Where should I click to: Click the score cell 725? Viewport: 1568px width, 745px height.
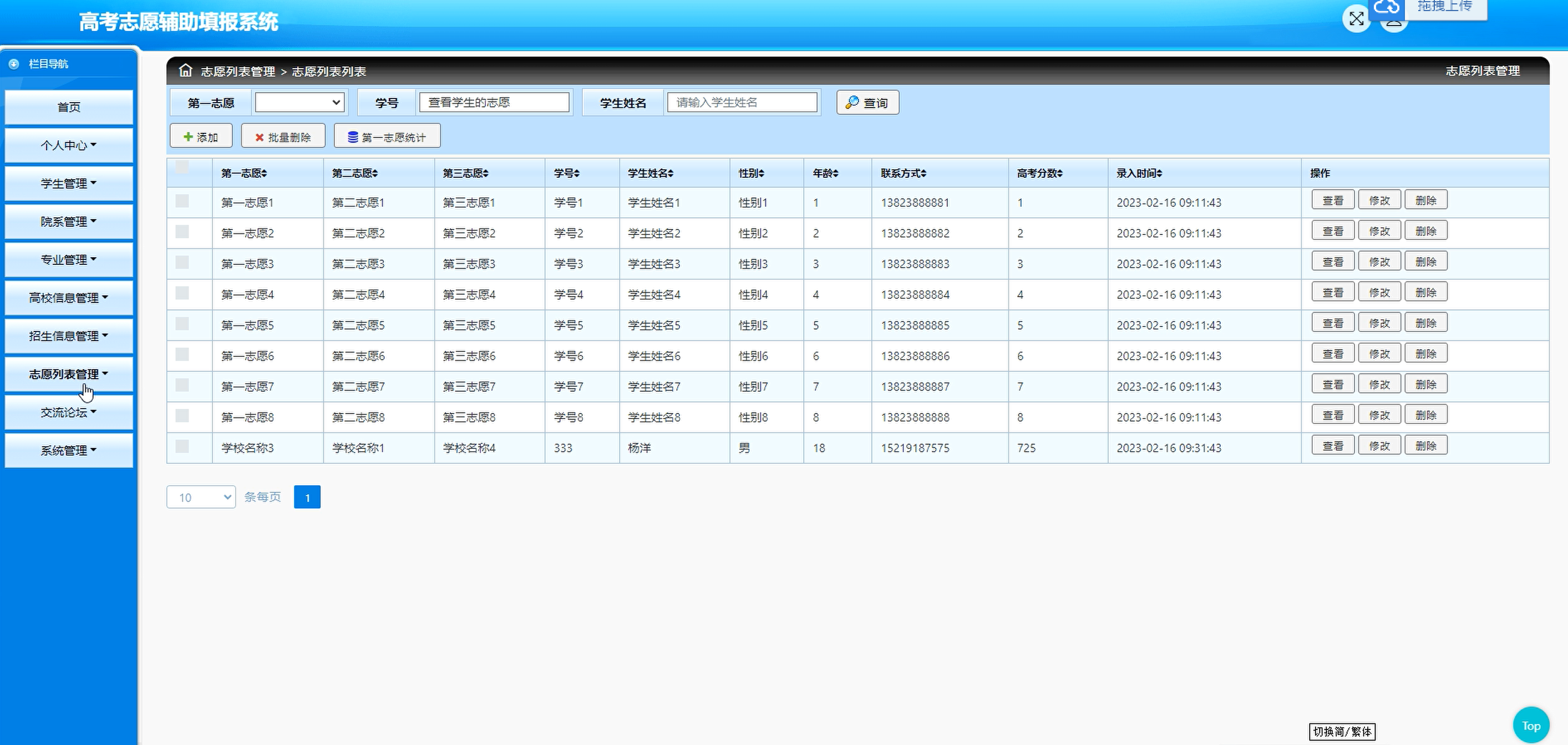tap(1026, 448)
